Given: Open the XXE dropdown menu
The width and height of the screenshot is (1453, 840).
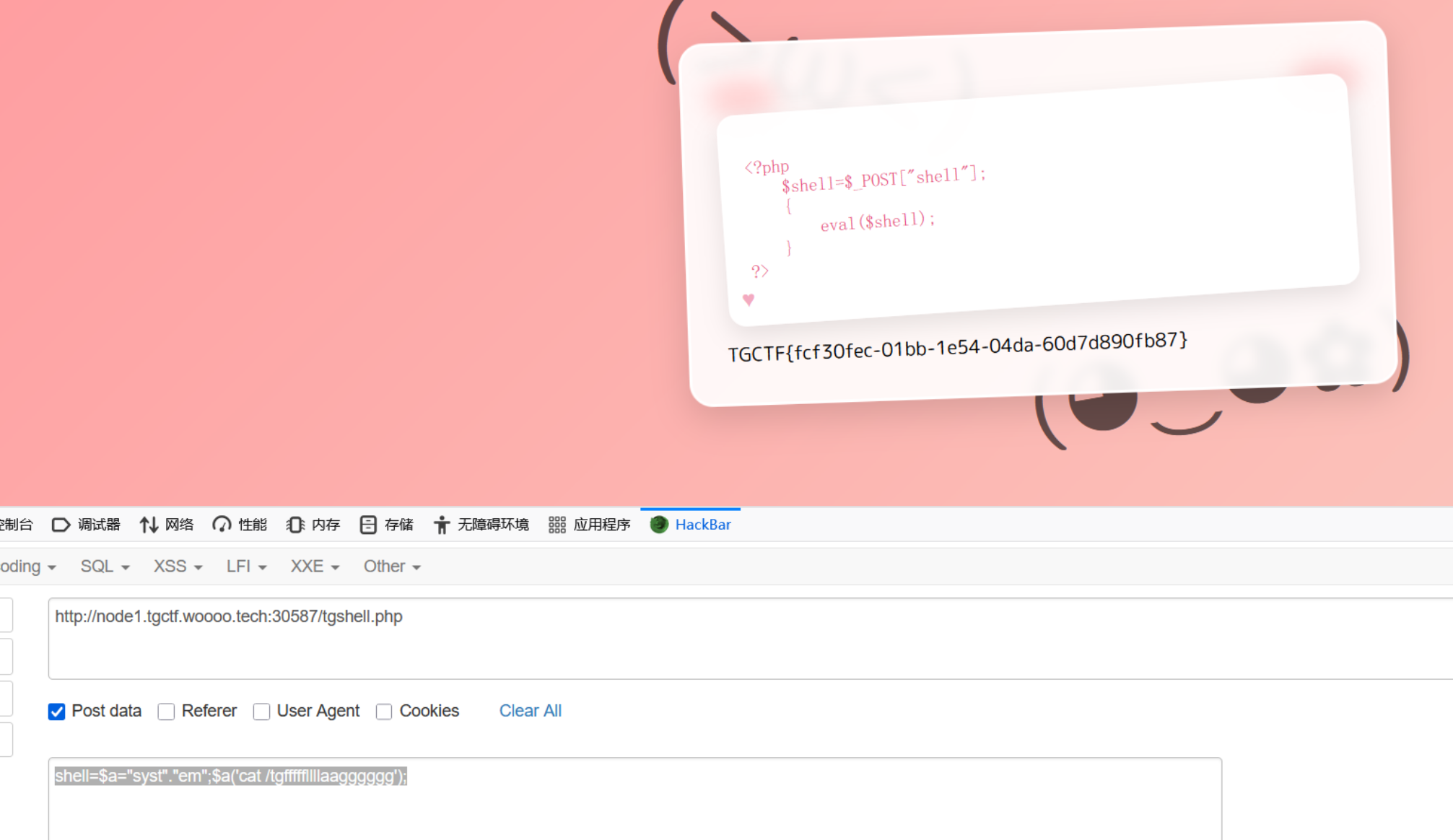Looking at the screenshot, I should coord(315,566).
